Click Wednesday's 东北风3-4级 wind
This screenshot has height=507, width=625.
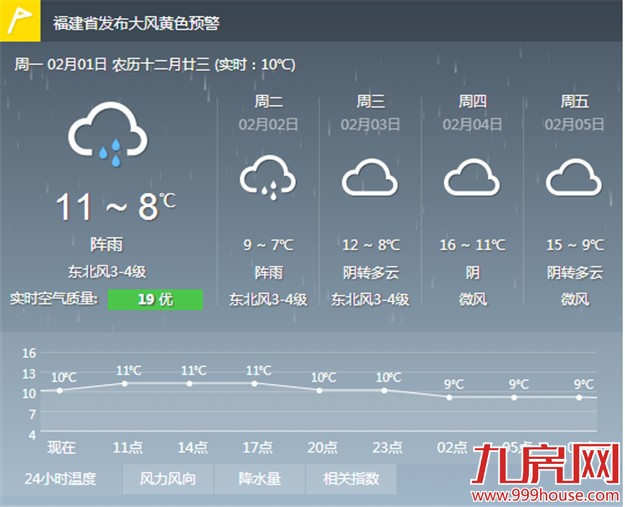pos(370,299)
